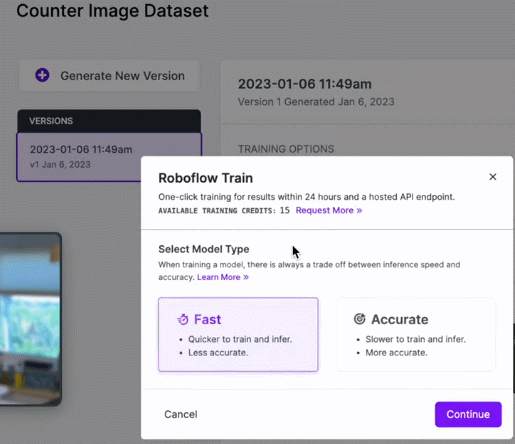Select the Fast model type card
Image resolution: width=515 pixels, height=444 pixels.
[238, 334]
